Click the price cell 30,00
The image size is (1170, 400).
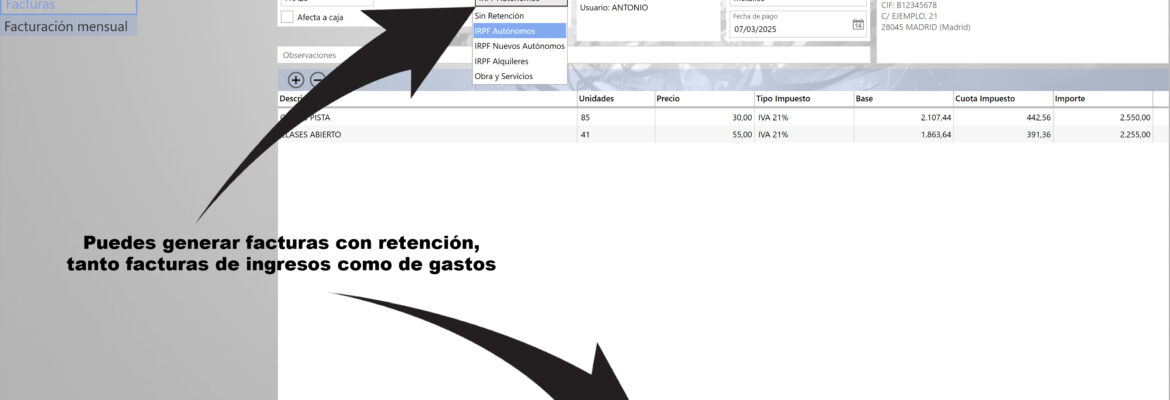click(x=704, y=118)
